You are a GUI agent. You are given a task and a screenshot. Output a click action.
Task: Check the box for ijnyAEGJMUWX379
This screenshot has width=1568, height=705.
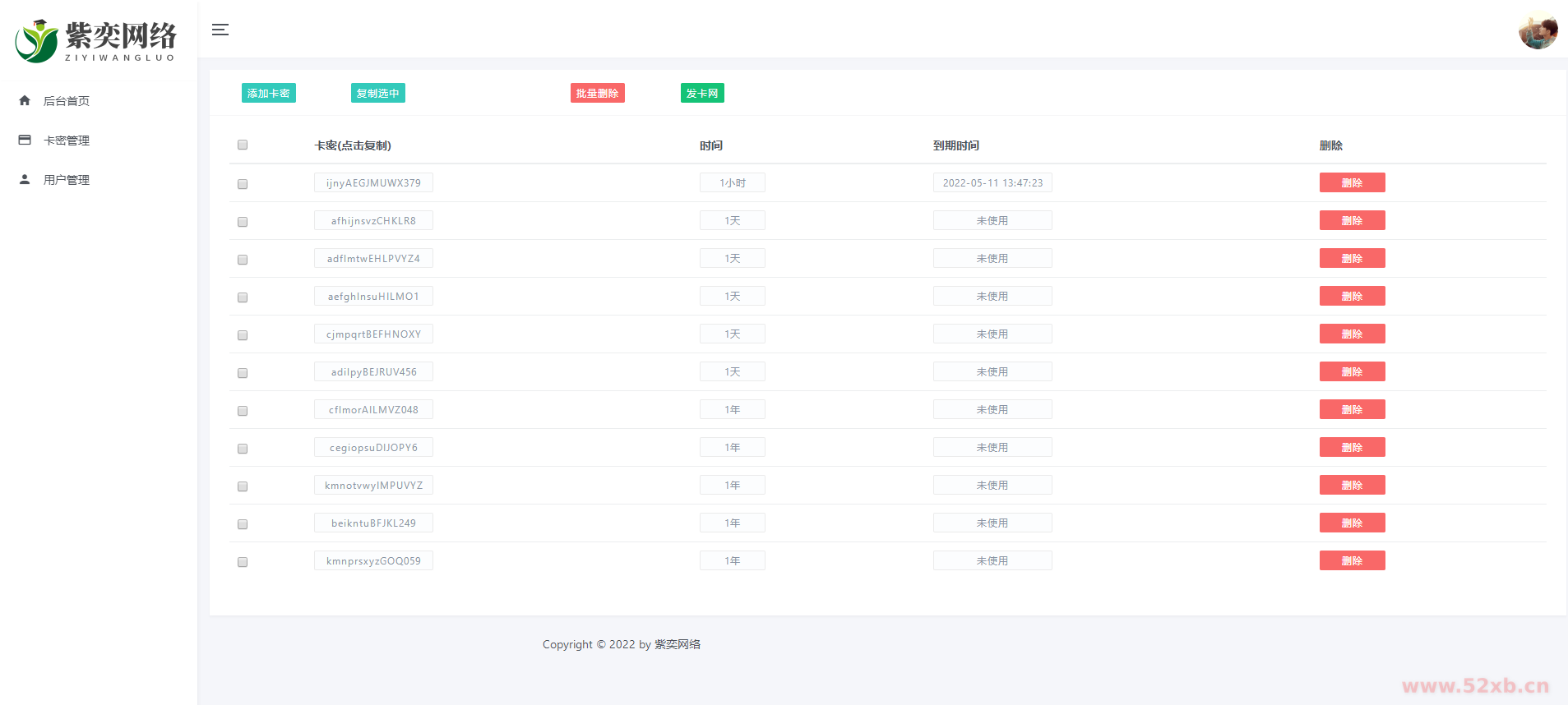click(x=243, y=184)
